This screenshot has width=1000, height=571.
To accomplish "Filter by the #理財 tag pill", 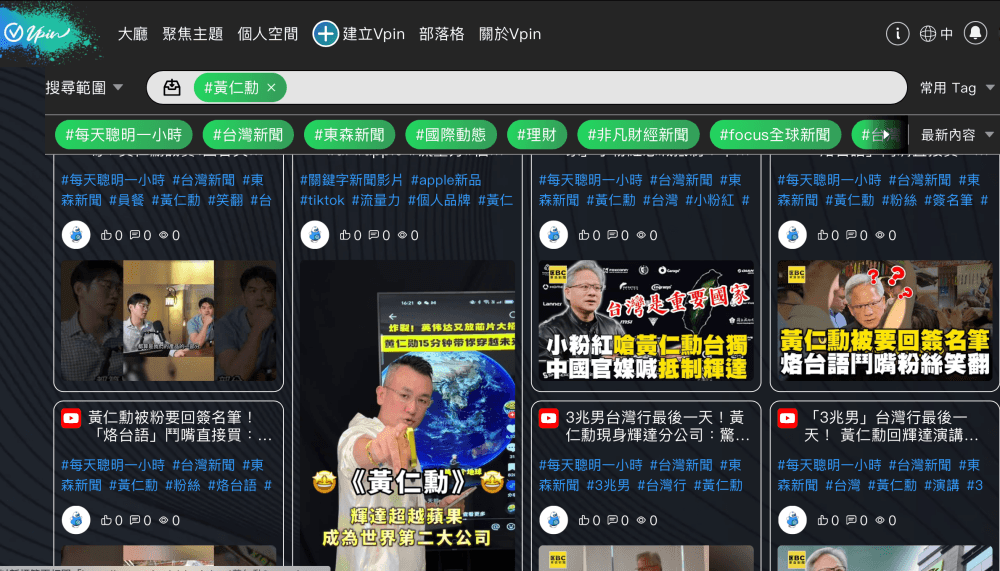I will (537, 135).
